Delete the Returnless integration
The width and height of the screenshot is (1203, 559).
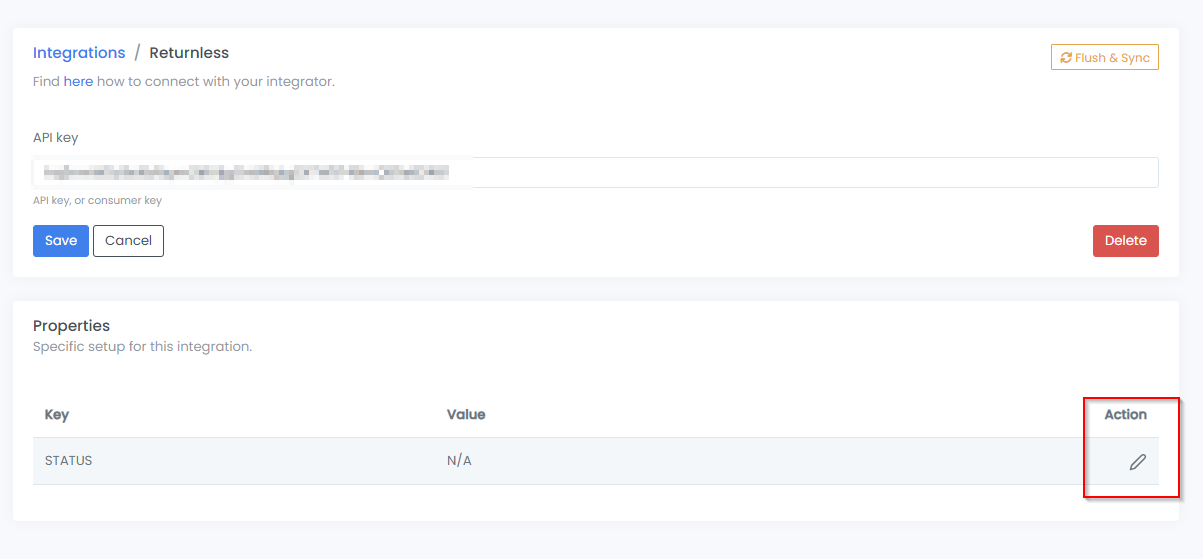[x=1126, y=241]
